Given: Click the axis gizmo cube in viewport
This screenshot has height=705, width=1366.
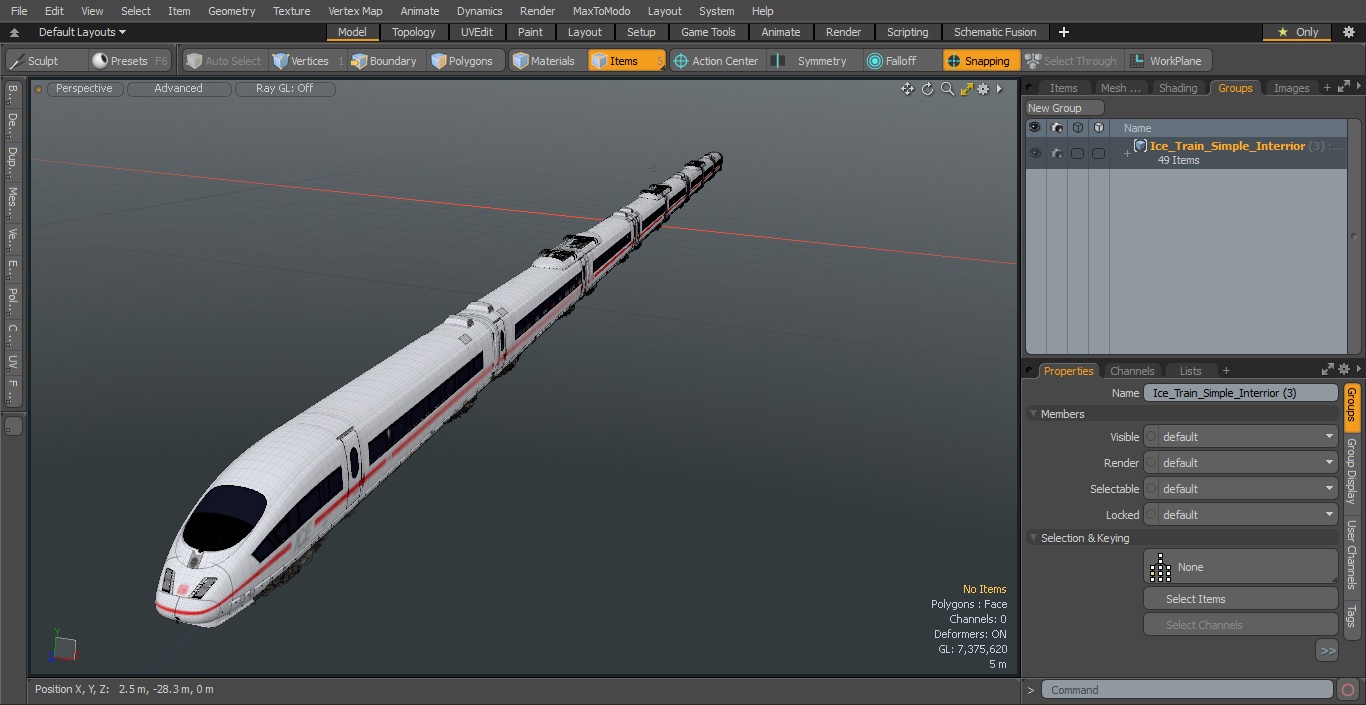Looking at the screenshot, I should pos(64,648).
